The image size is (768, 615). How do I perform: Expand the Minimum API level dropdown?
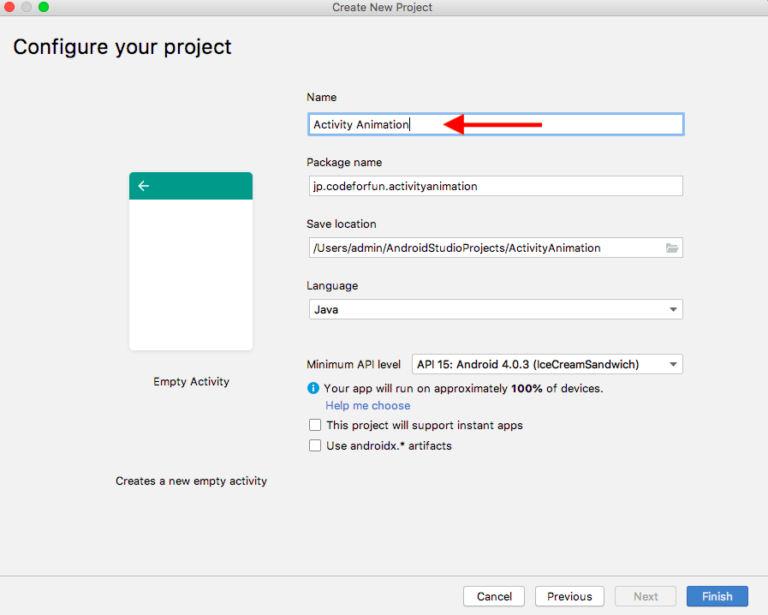(x=547, y=365)
